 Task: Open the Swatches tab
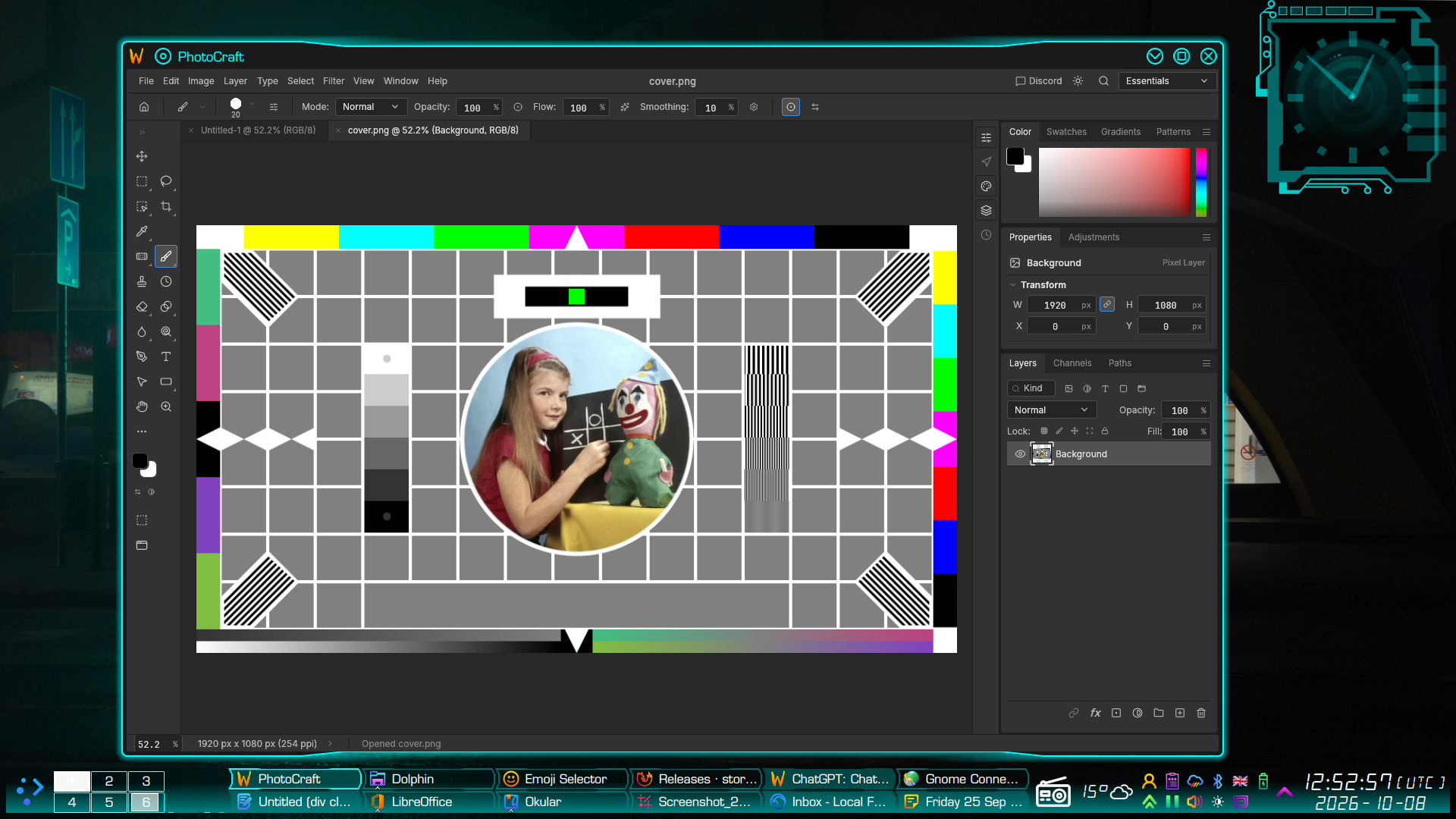coord(1066,132)
